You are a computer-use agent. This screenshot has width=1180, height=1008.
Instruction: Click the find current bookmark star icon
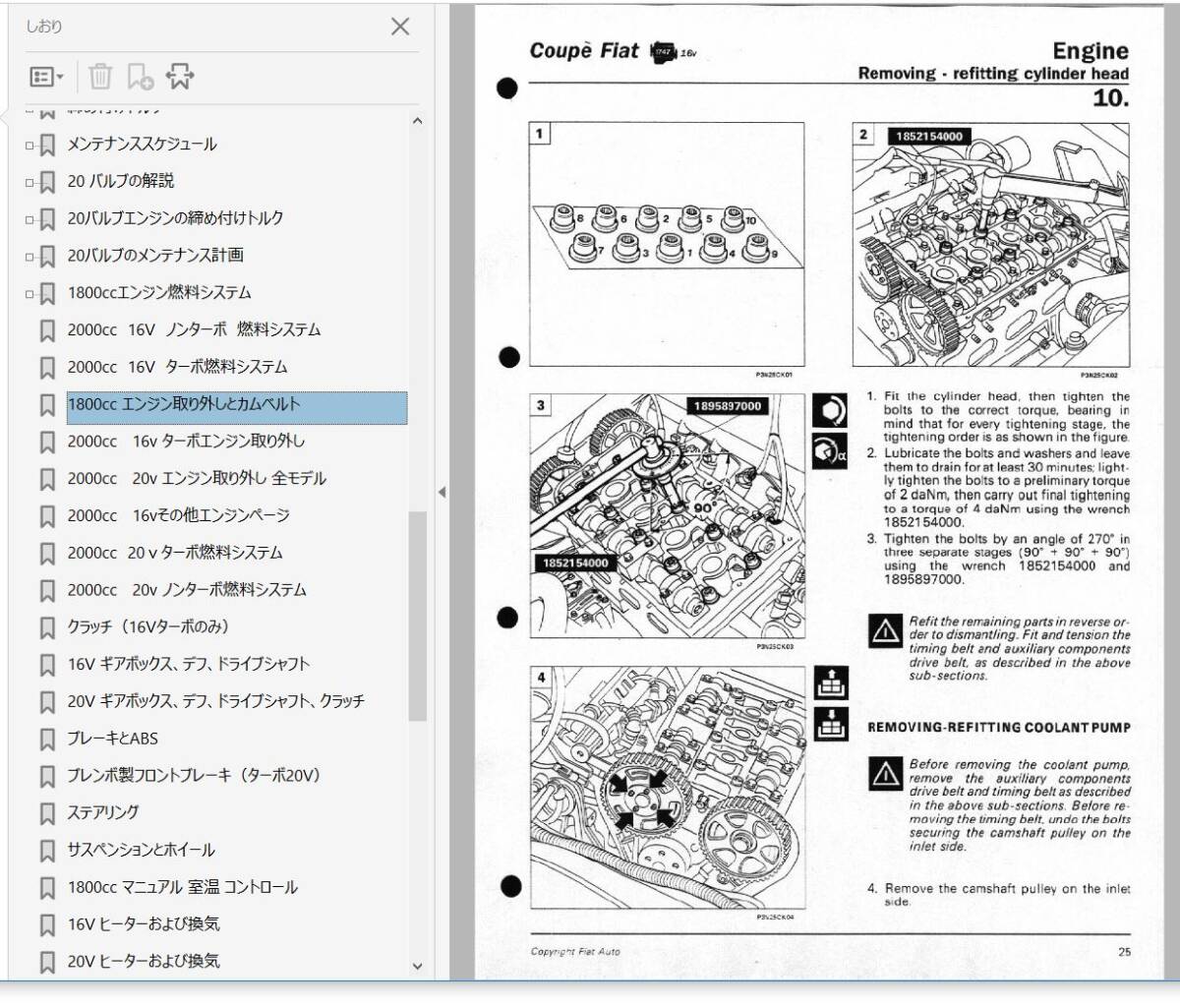pos(180,76)
